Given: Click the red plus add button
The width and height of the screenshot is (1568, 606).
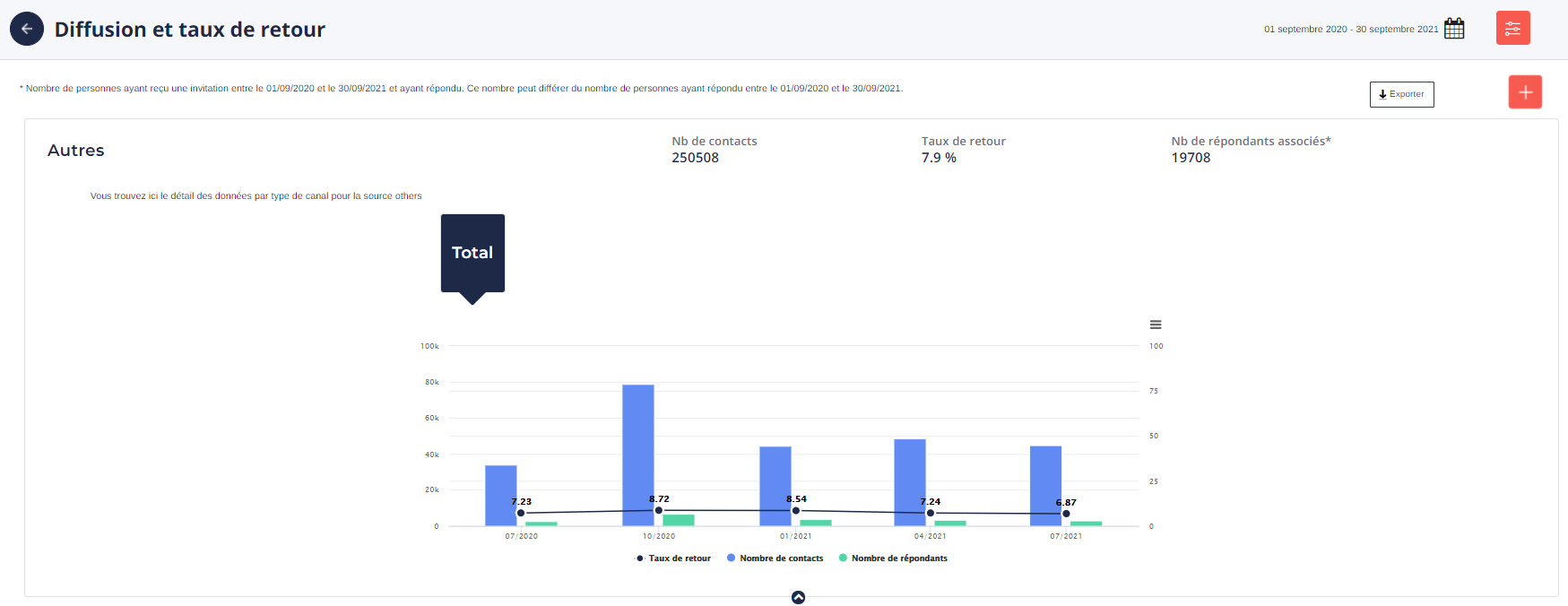Looking at the screenshot, I should (x=1525, y=92).
